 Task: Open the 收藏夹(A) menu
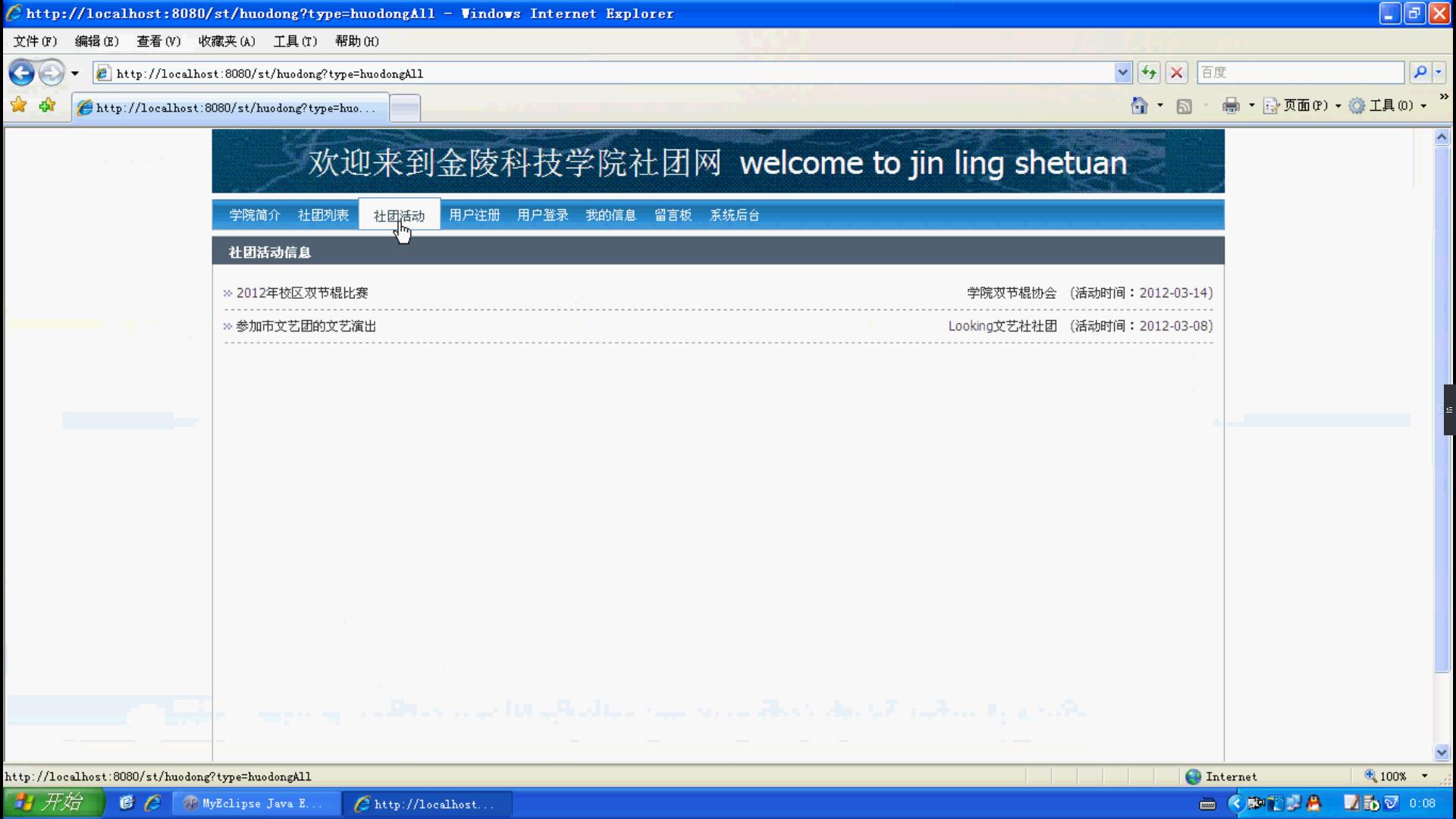point(227,41)
